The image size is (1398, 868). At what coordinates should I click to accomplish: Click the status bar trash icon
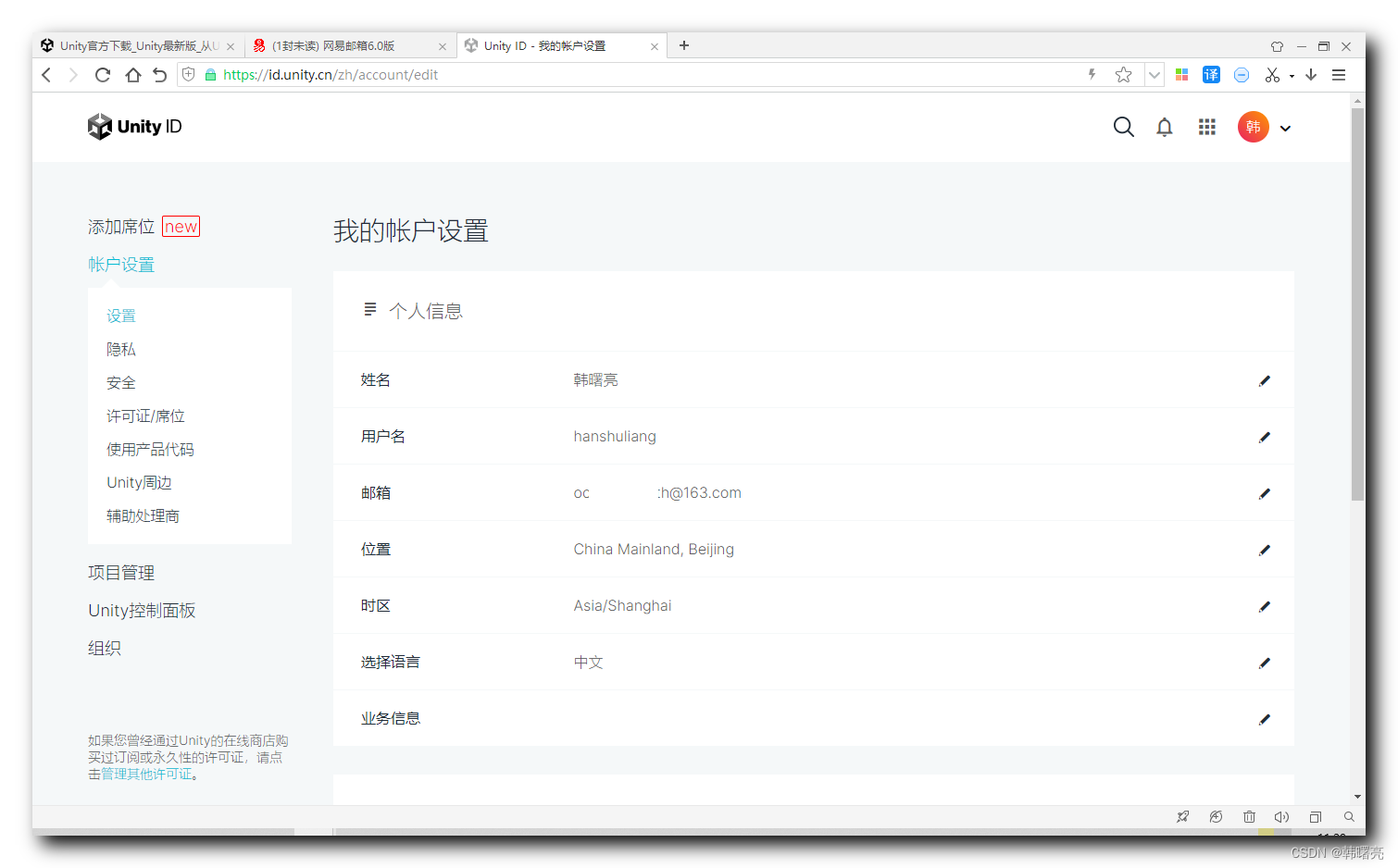(1249, 817)
